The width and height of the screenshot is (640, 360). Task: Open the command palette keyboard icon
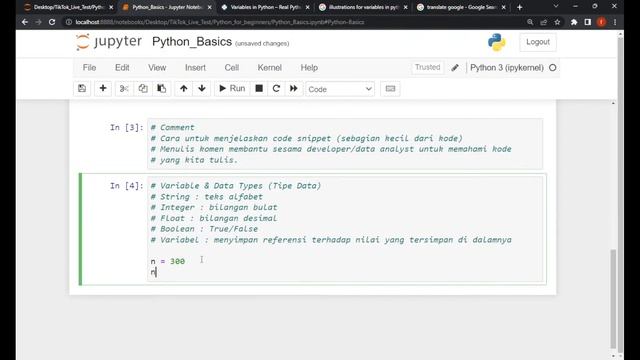[x=390, y=89]
